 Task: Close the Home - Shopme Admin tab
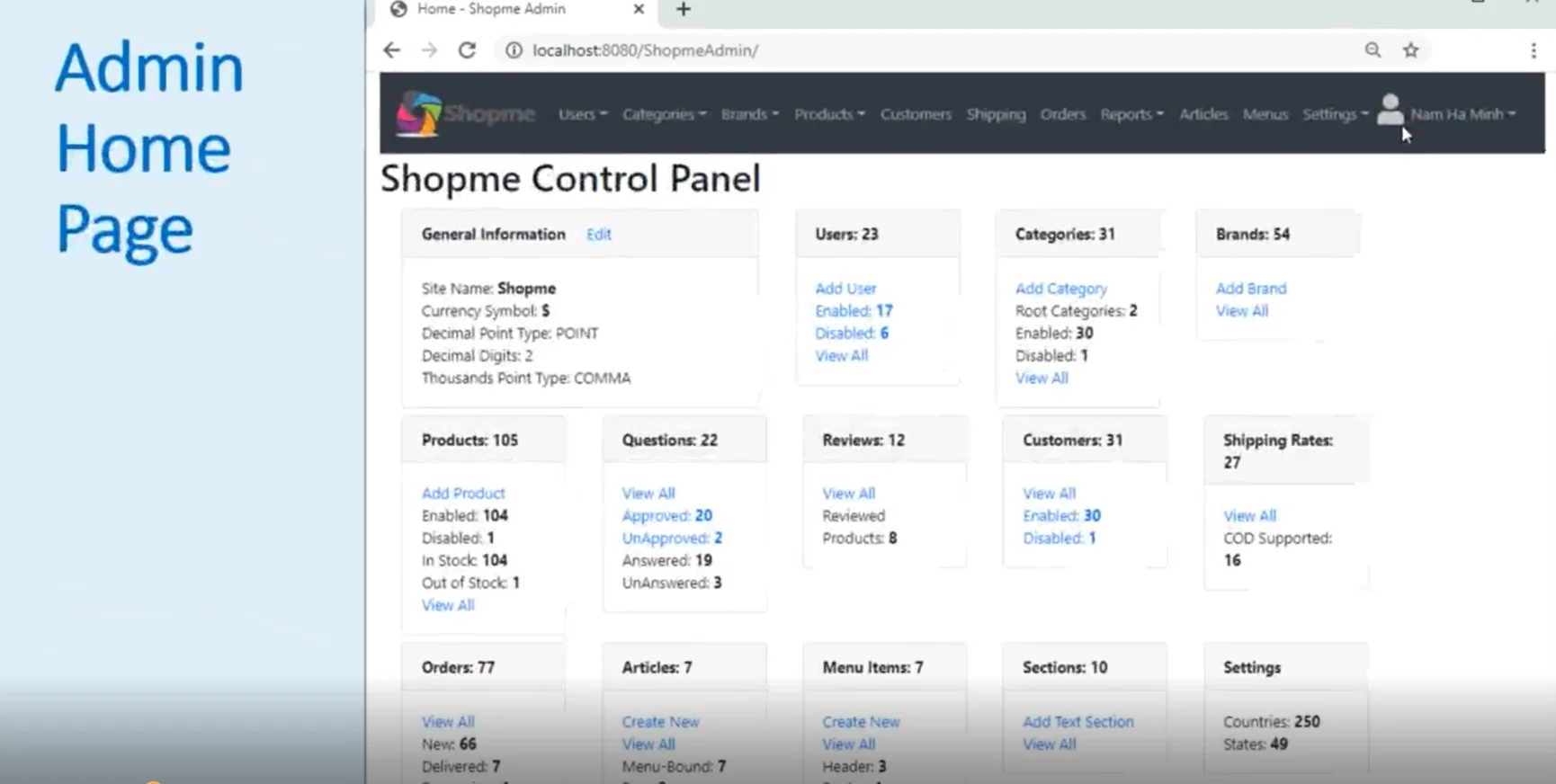639,9
